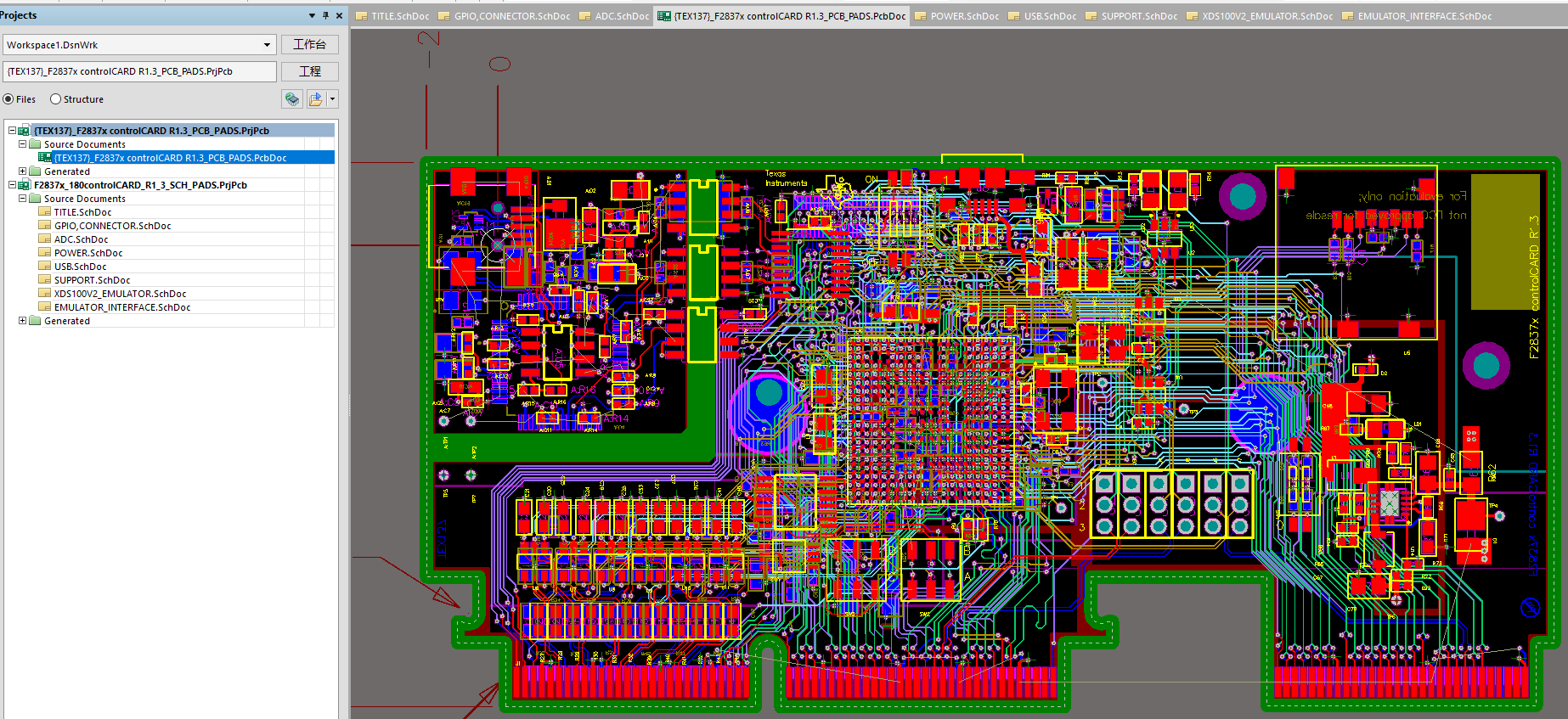Switch to the EMULATOR_INTERFACE.SchDoc tab
The height and width of the screenshot is (719, 1568).
click(1417, 16)
